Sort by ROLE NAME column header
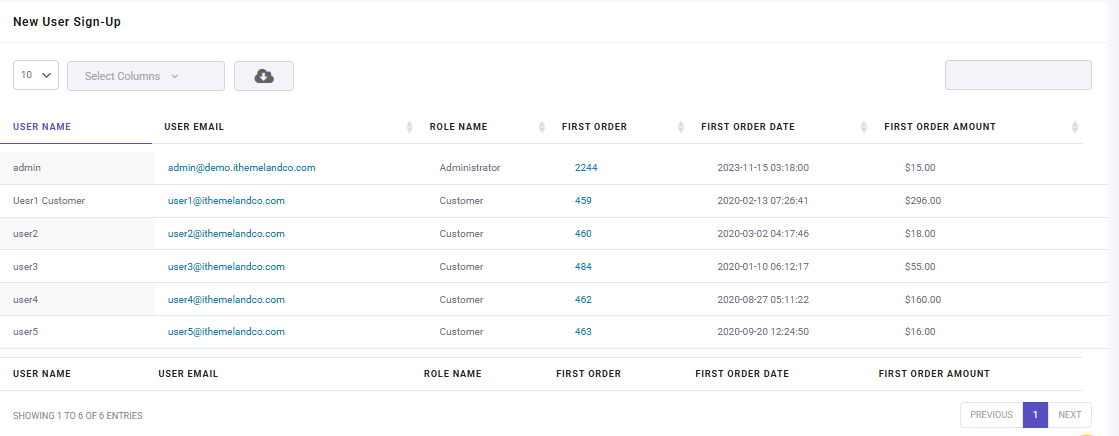This screenshot has height=436, width=1119. click(458, 127)
